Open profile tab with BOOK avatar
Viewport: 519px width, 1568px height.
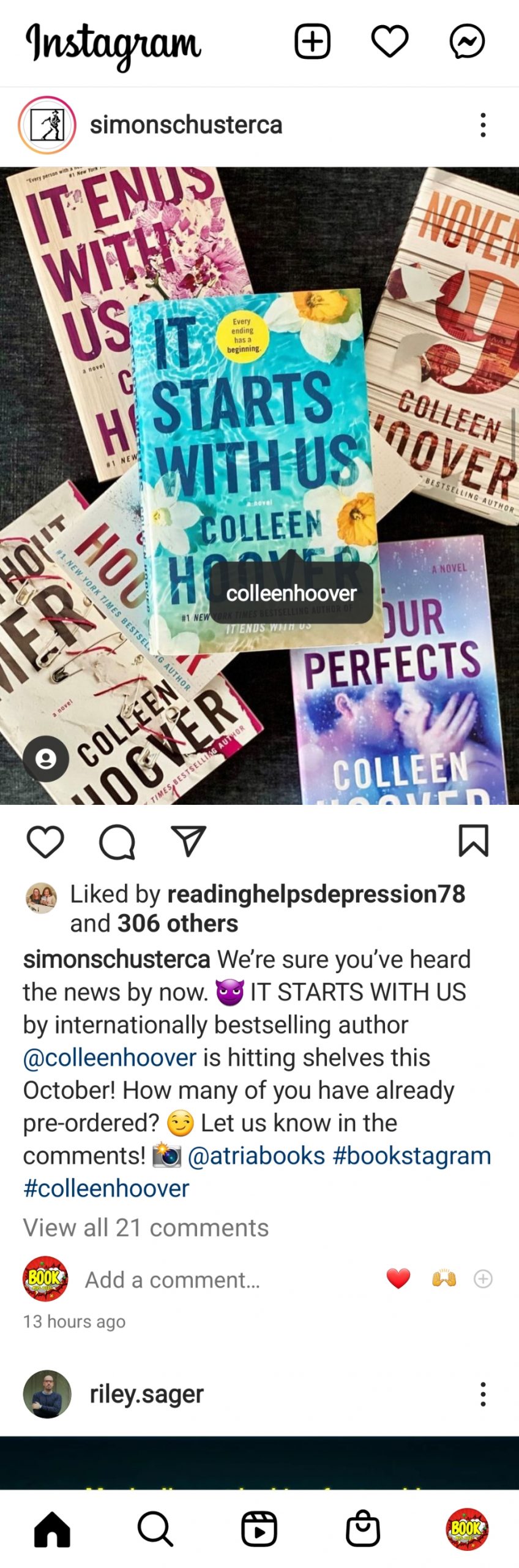pos(467,1529)
